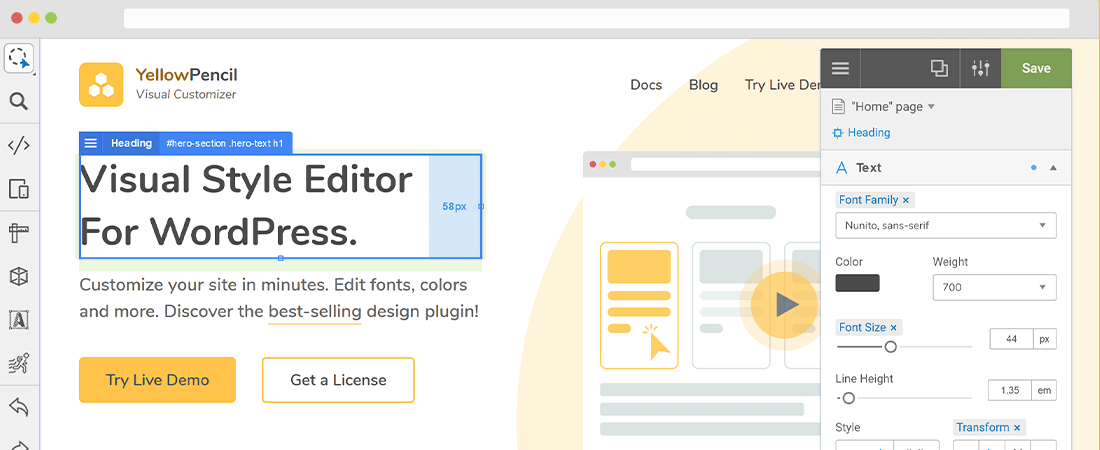Click the best-selling underlined link
1100x450 pixels.
click(315, 311)
